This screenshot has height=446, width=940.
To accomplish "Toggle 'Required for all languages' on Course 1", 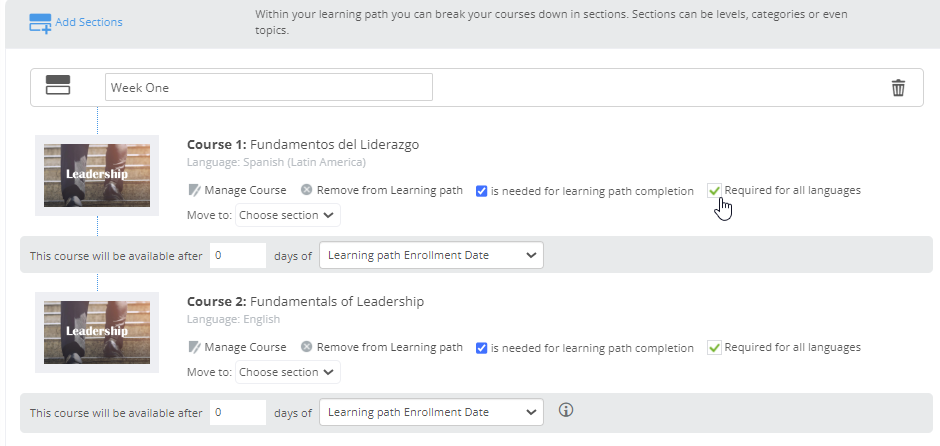I will click(714, 191).
